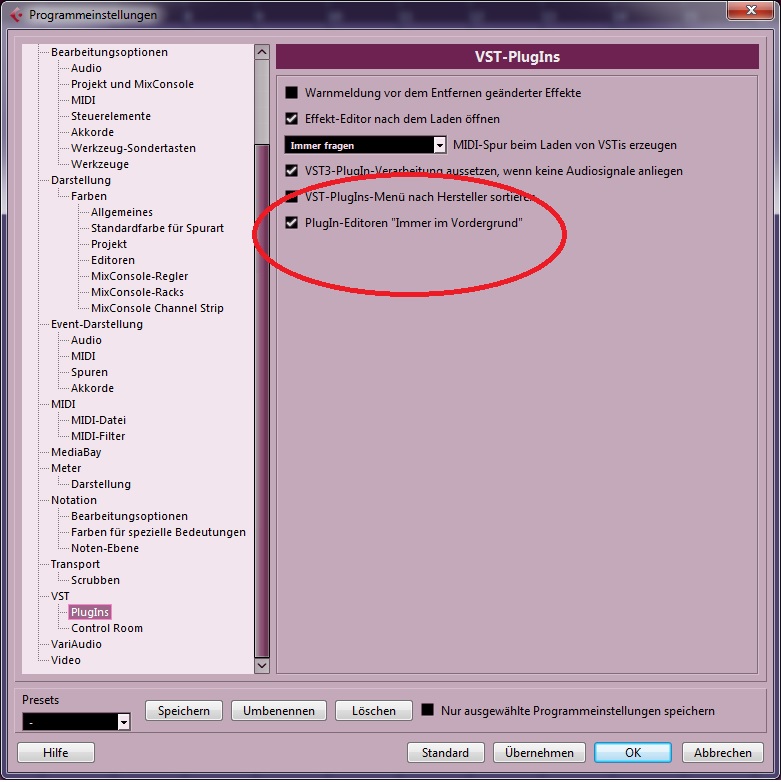Screen dimensions: 781x782
Task: Select Darstellung under Meter
Action: coord(101,484)
